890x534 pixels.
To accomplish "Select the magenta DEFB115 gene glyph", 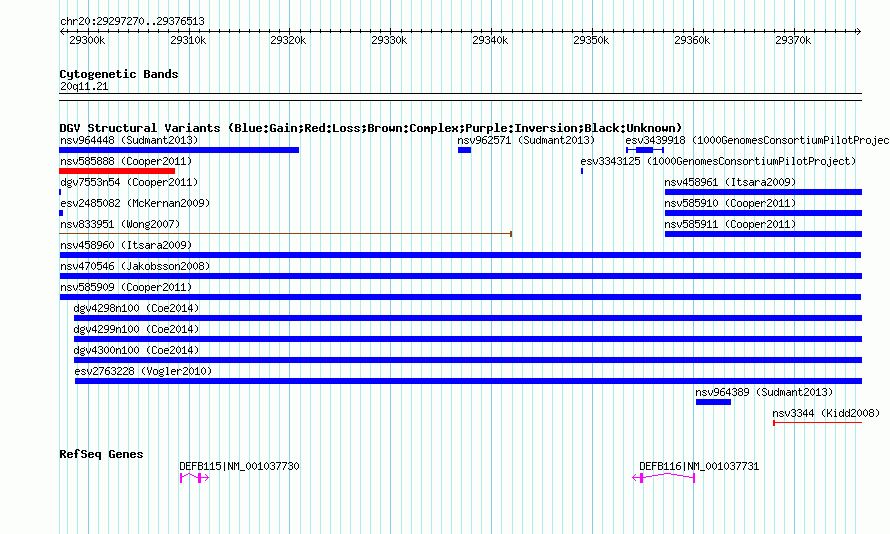I will [x=194, y=478].
